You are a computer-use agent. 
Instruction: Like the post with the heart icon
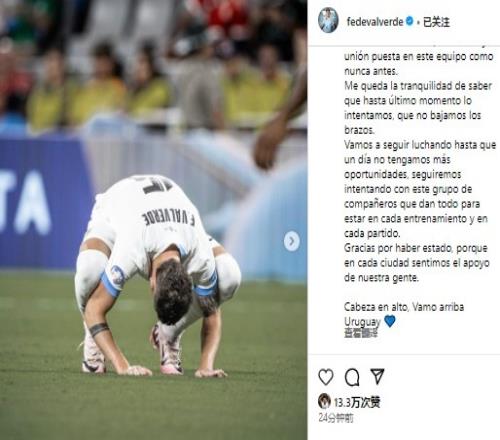(326, 377)
